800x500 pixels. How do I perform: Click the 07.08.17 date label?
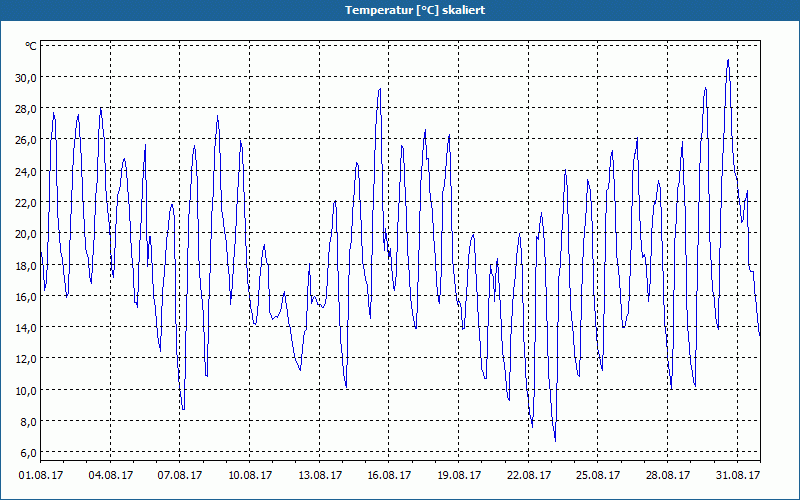pos(180,475)
